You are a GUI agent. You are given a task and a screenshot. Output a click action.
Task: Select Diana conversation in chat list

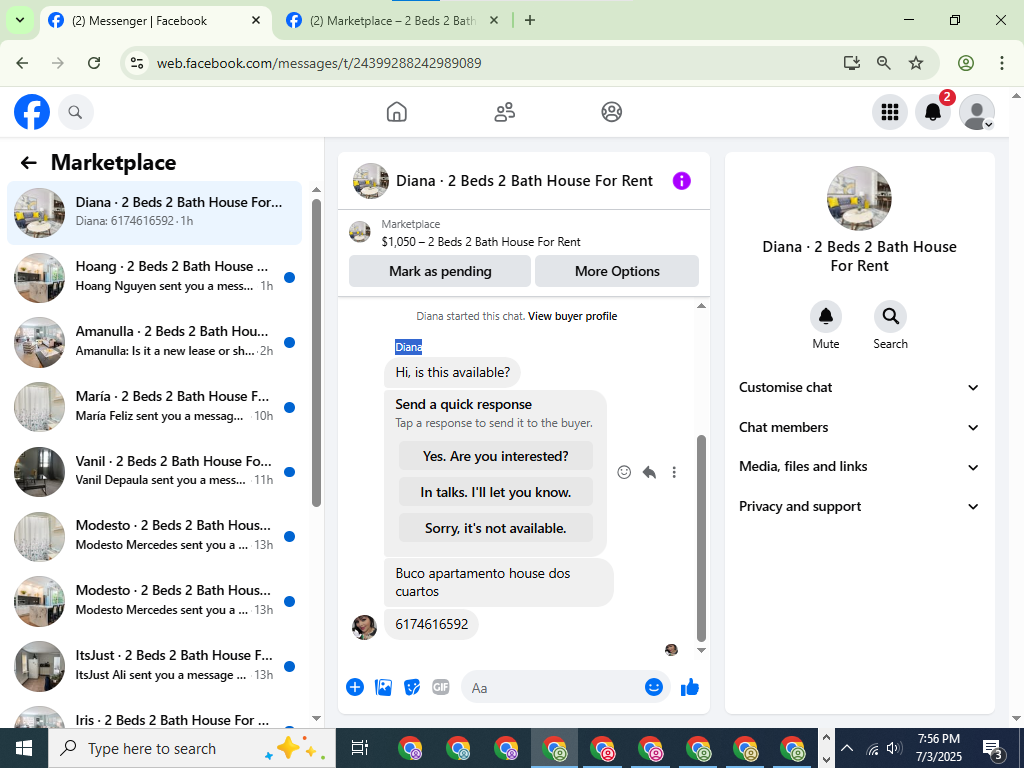(154, 213)
